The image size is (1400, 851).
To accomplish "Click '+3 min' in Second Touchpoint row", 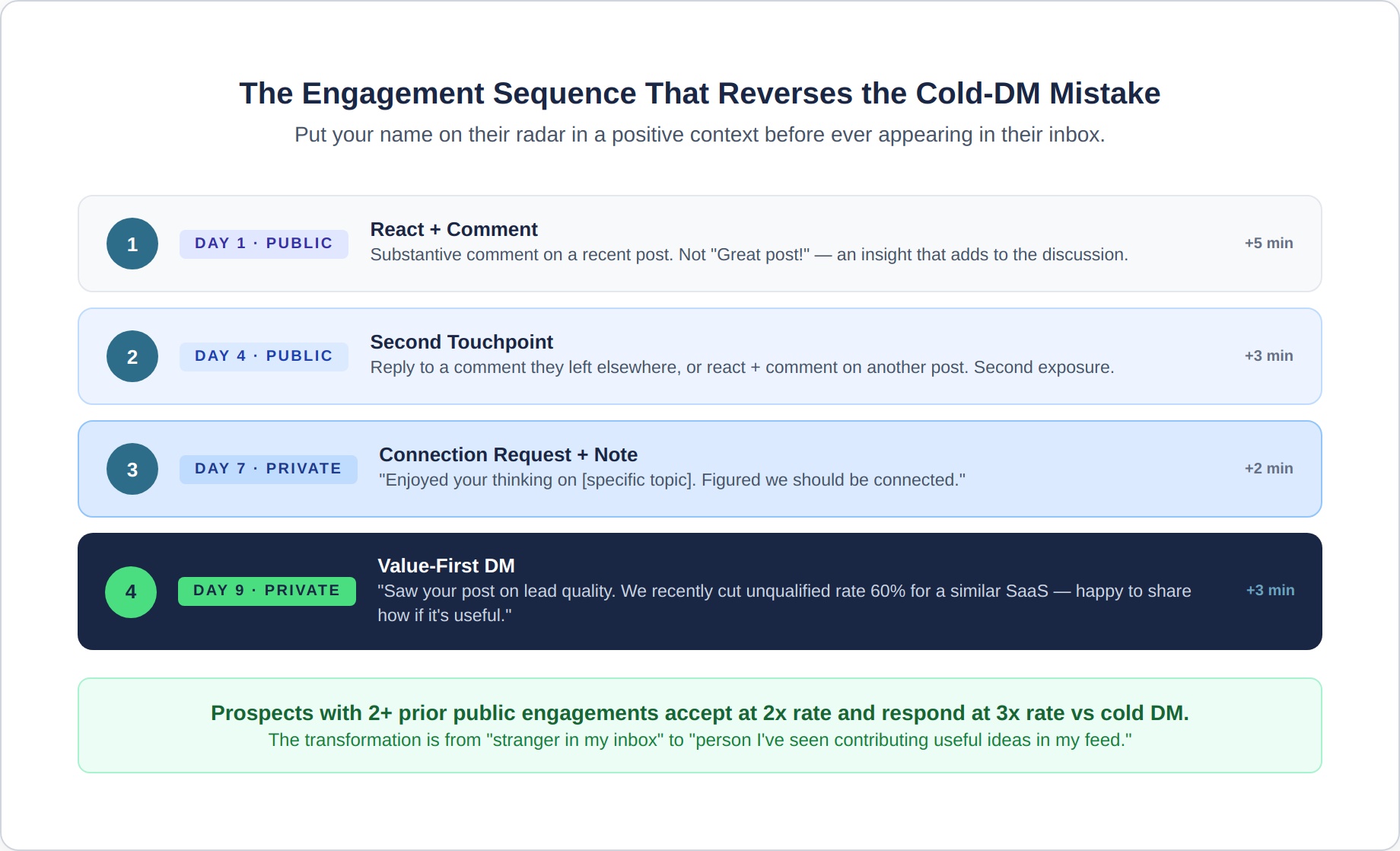I will (x=1268, y=356).
